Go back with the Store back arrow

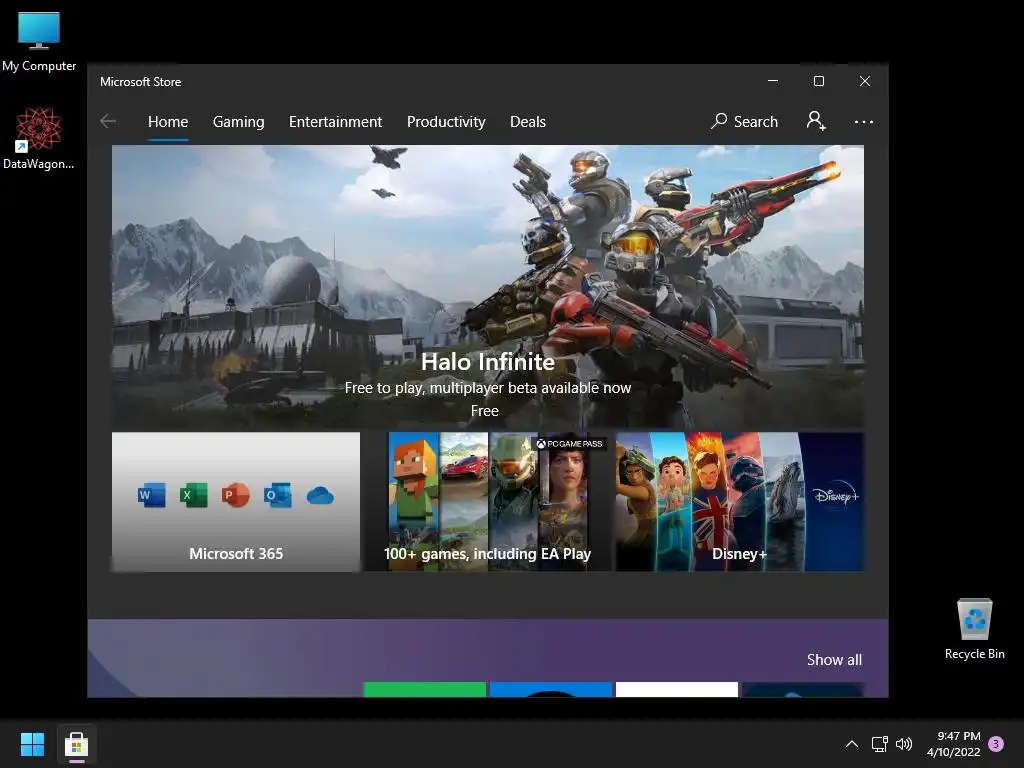pyautogui.click(x=108, y=121)
